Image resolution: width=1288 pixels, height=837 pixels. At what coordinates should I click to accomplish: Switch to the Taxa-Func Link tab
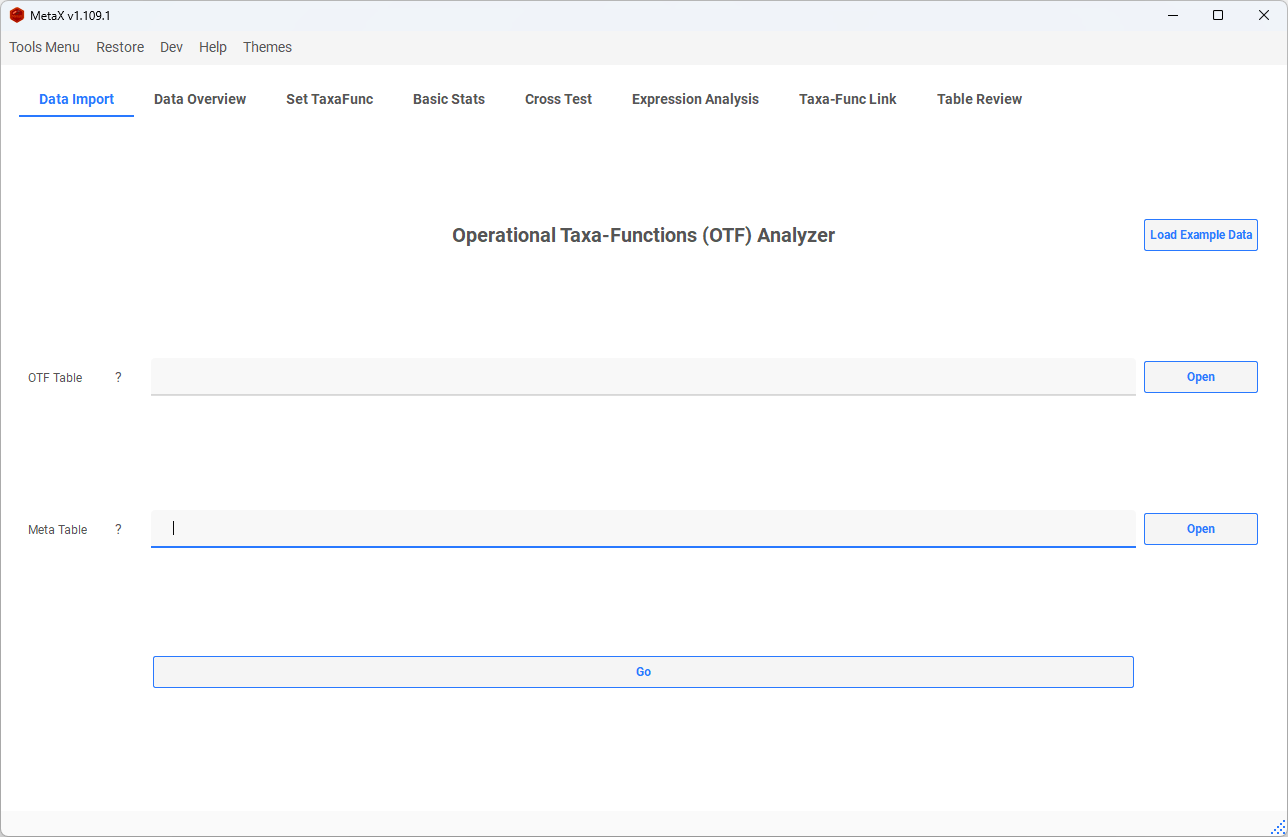click(x=848, y=99)
